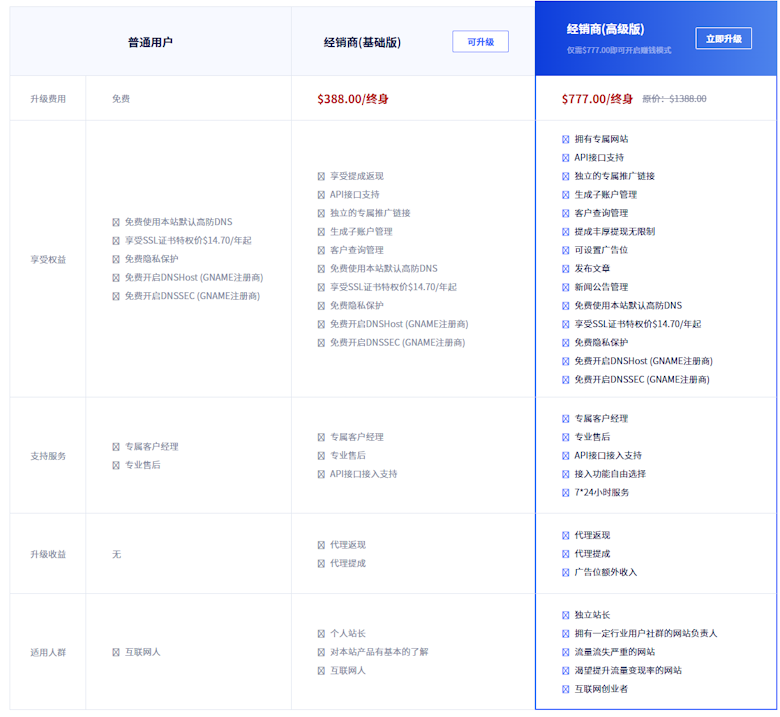Click the icon beside 新闻公告管理
Image resolution: width=780 pixels, height=717 pixels.
coord(565,287)
